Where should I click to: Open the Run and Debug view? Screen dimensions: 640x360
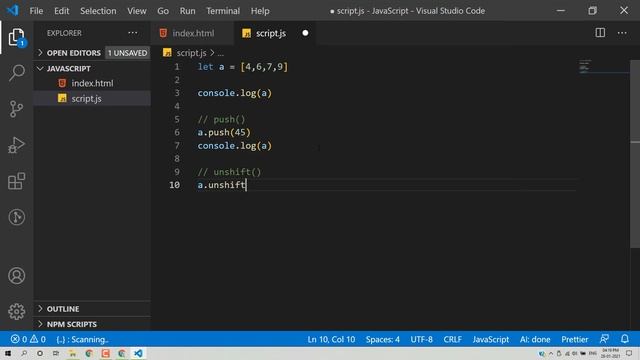point(16,145)
